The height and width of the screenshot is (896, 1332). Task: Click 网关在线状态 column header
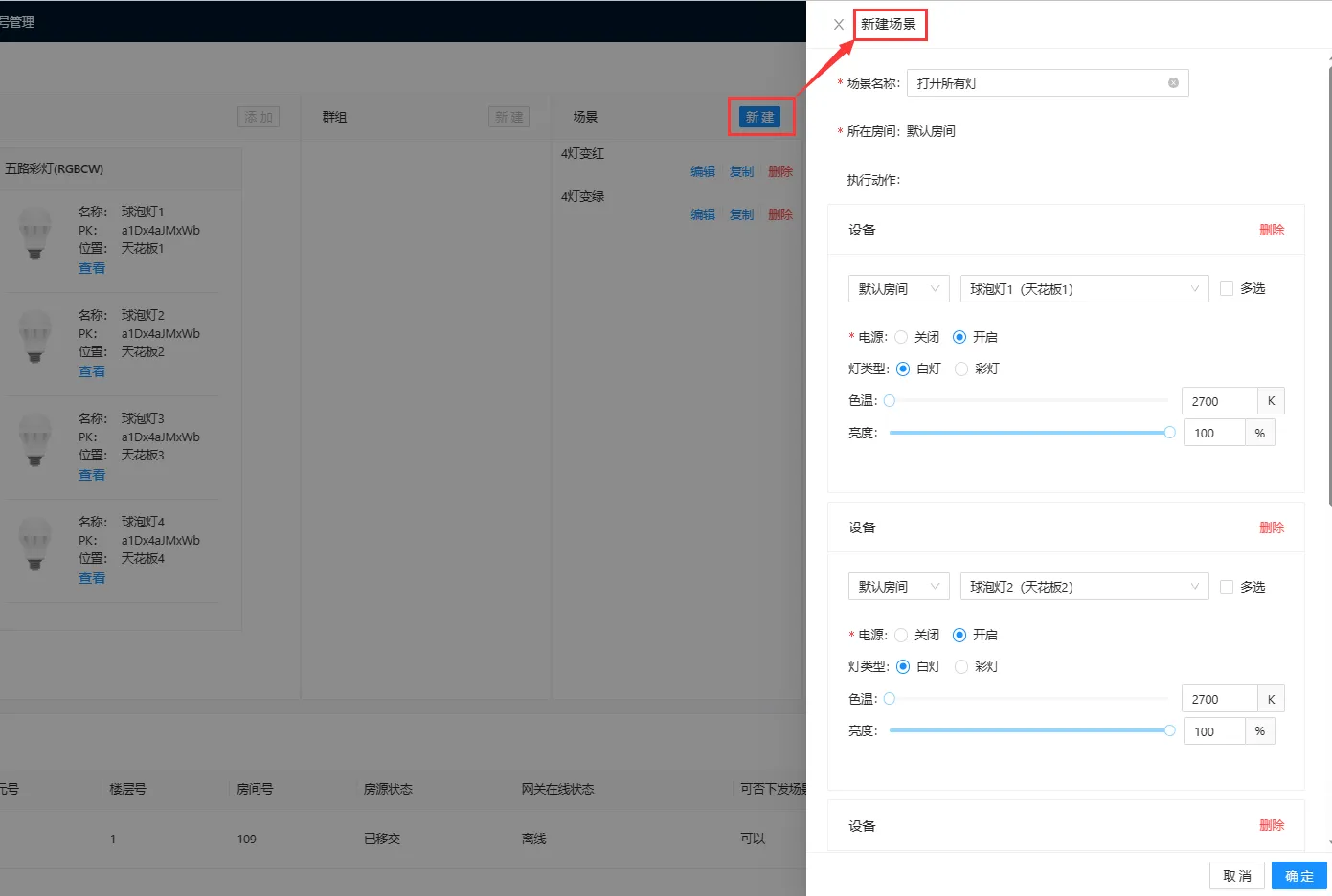[x=557, y=789]
